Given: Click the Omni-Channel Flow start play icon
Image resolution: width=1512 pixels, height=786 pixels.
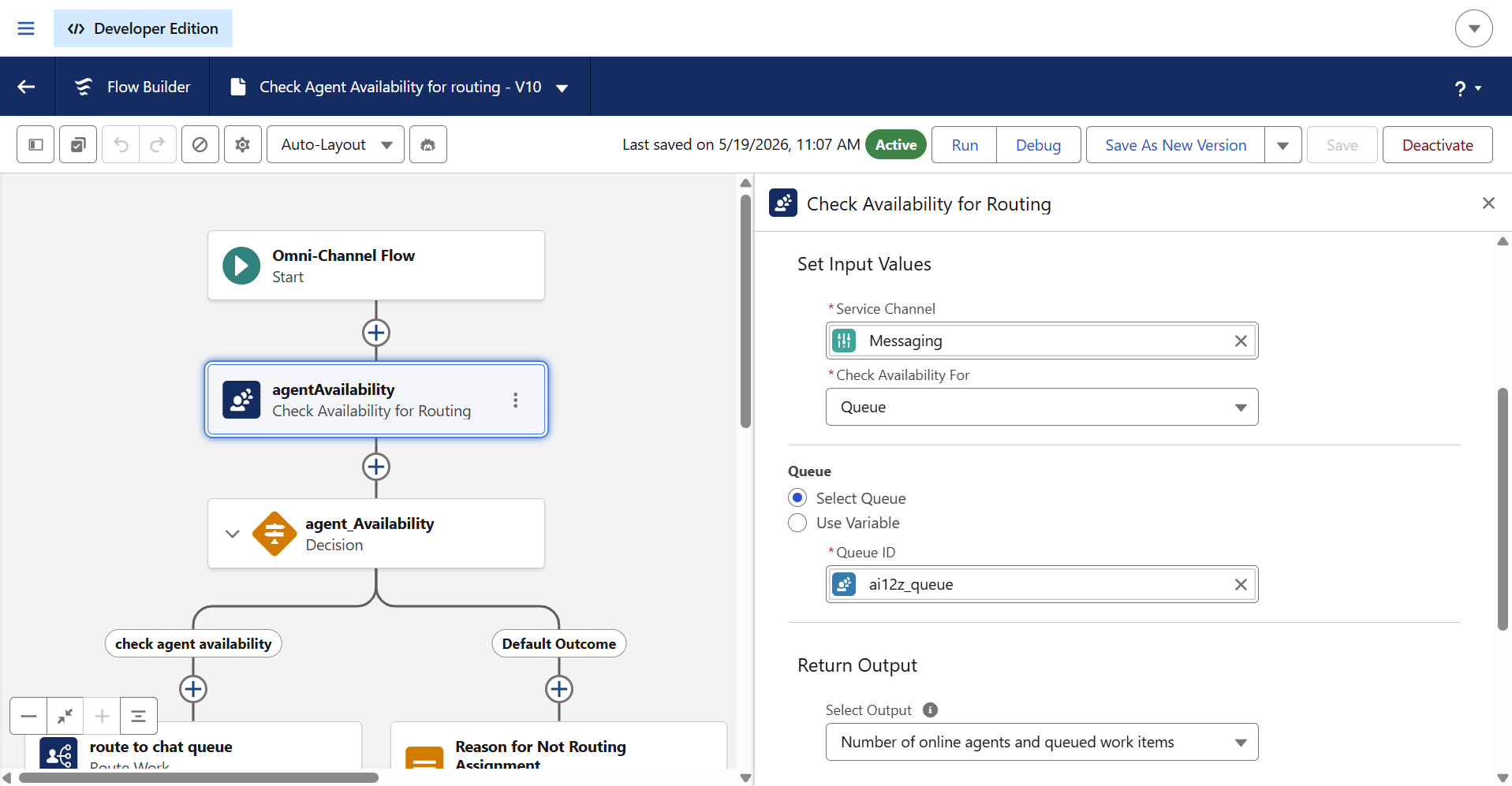Looking at the screenshot, I should pos(241,266).
